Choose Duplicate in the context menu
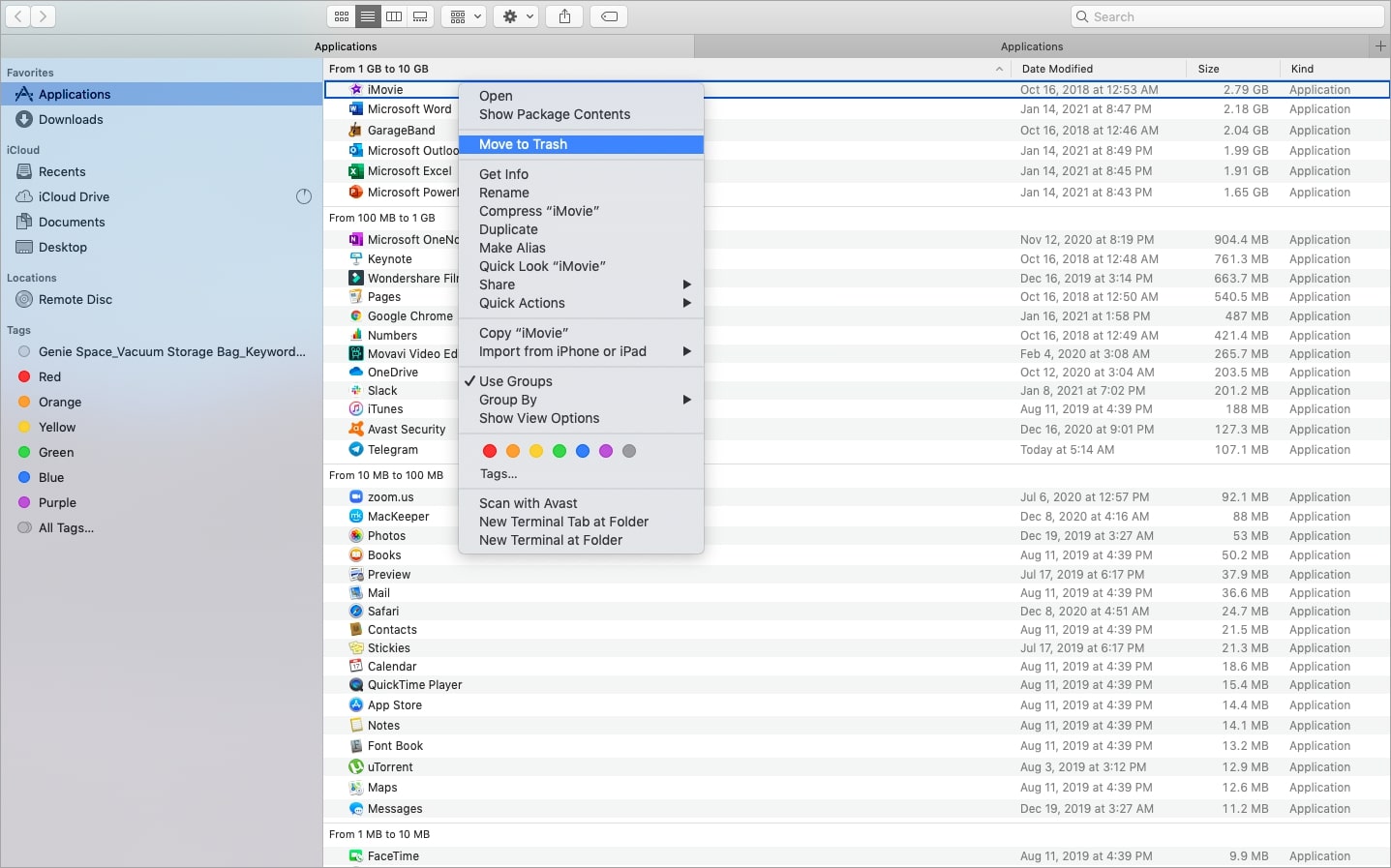The image size is (1391, 868). [581, 229]
